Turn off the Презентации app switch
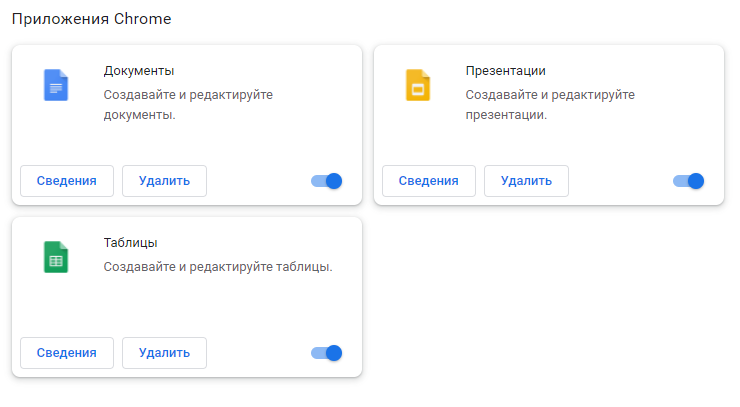Viewport: 740px width, 407px height. pos(689,181)
